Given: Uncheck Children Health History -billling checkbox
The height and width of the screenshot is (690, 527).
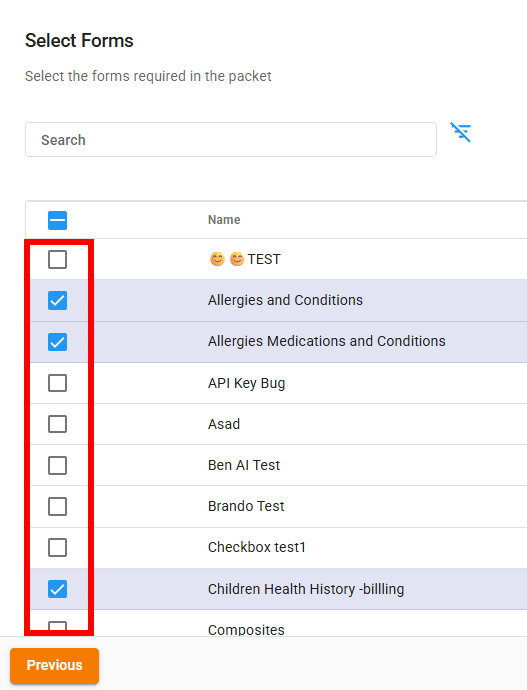Looking at the screenshot, I should point(58,589).
